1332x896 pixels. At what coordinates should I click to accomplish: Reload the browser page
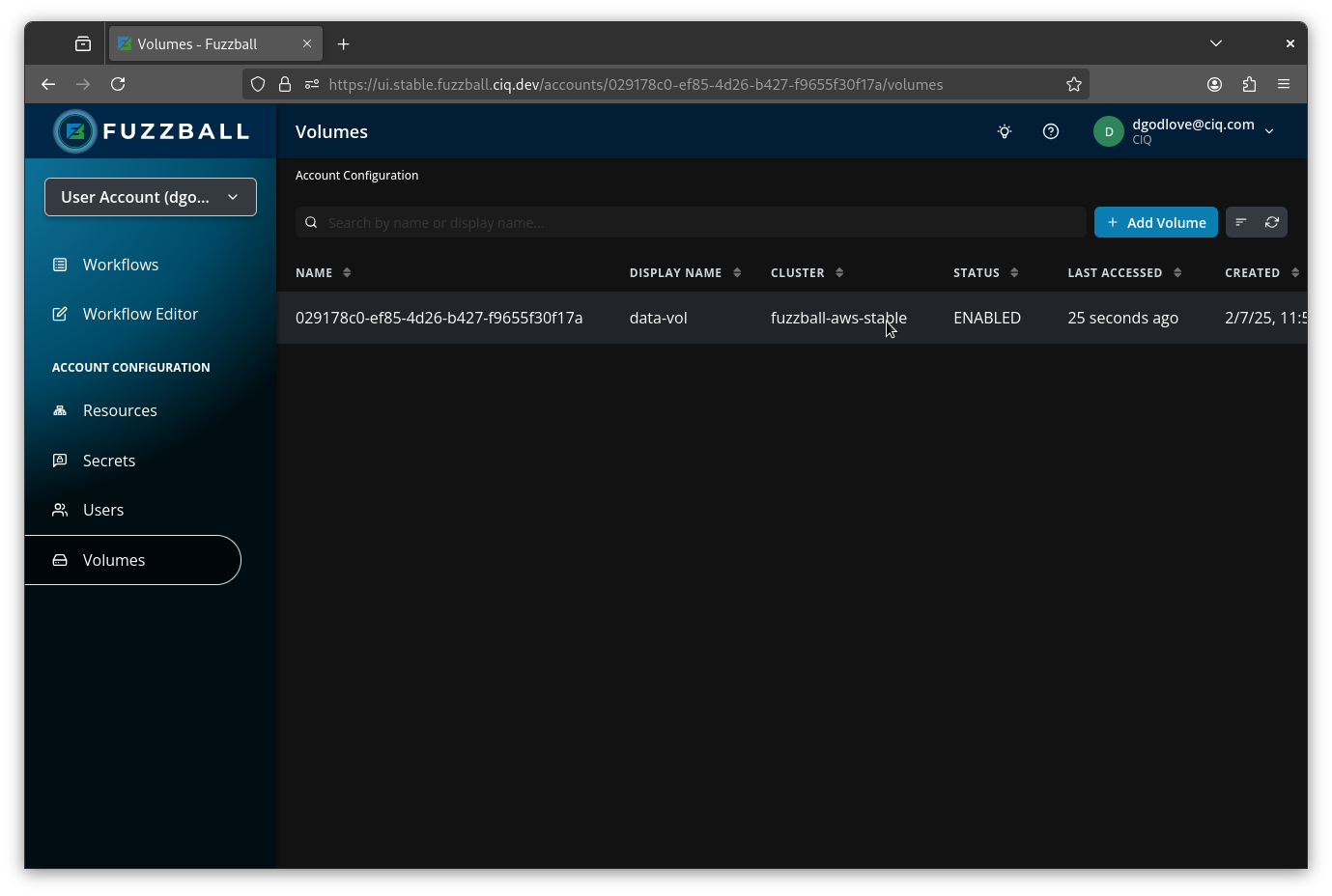tap(118, 84)
